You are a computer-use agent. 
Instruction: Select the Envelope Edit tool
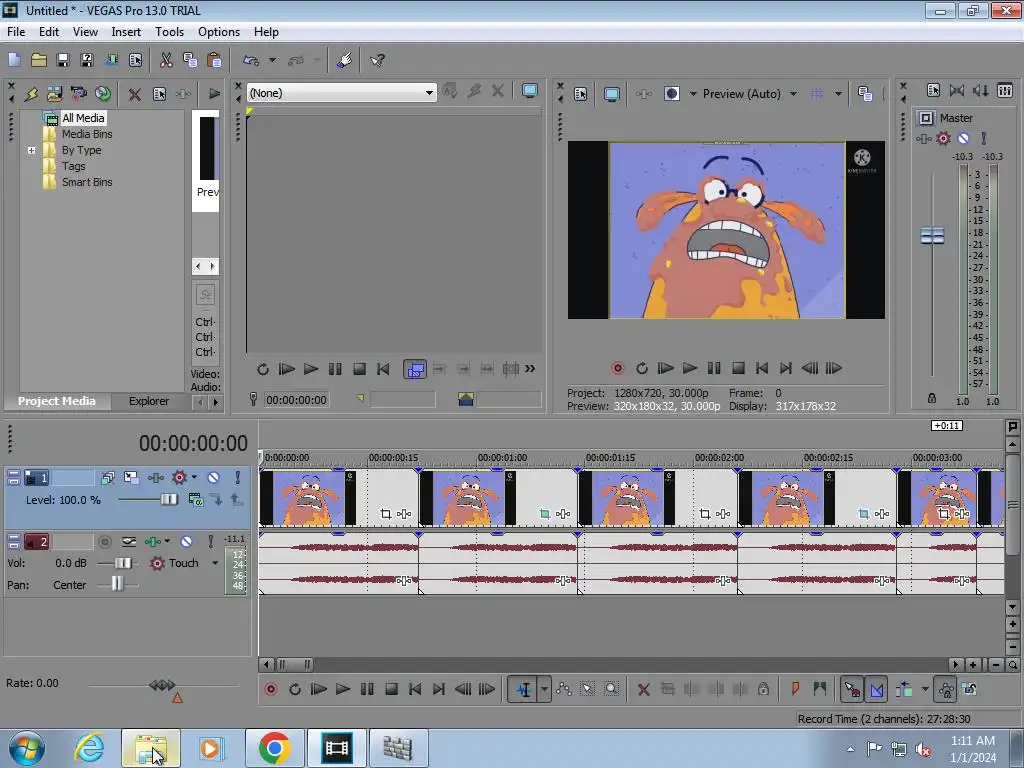[564, 689]
